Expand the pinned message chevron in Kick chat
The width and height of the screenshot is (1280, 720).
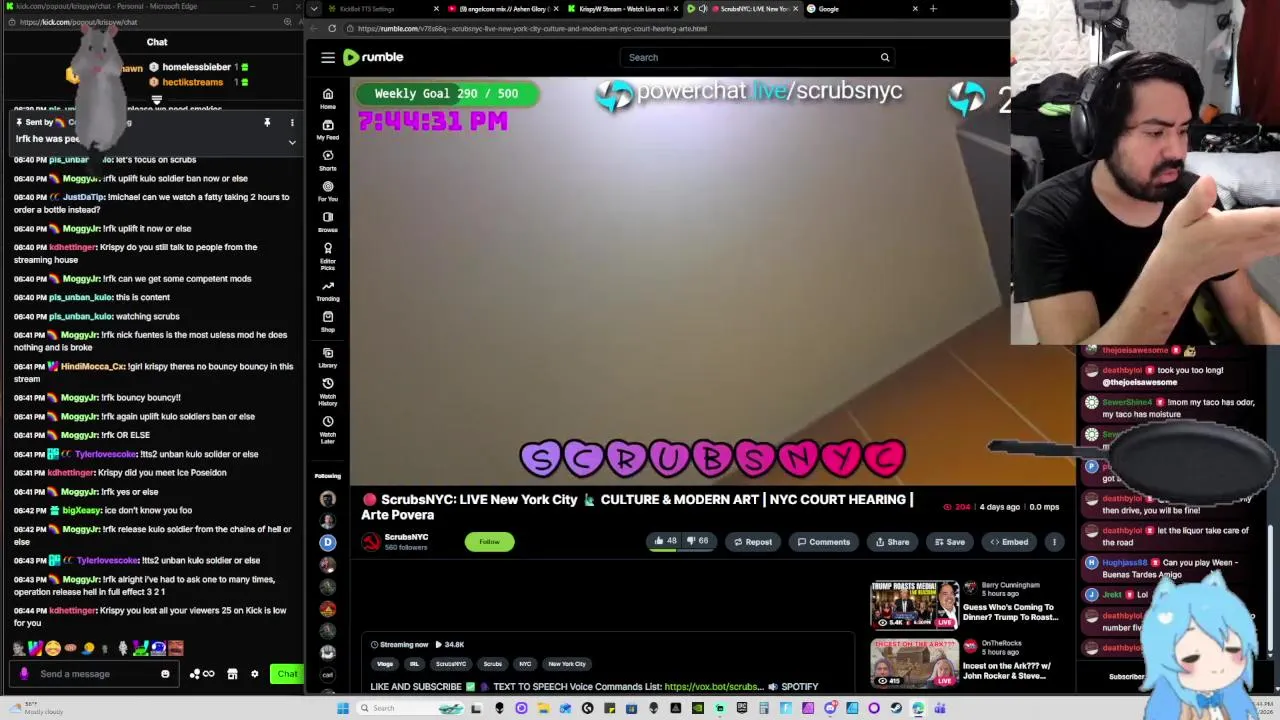pos(292,142)
